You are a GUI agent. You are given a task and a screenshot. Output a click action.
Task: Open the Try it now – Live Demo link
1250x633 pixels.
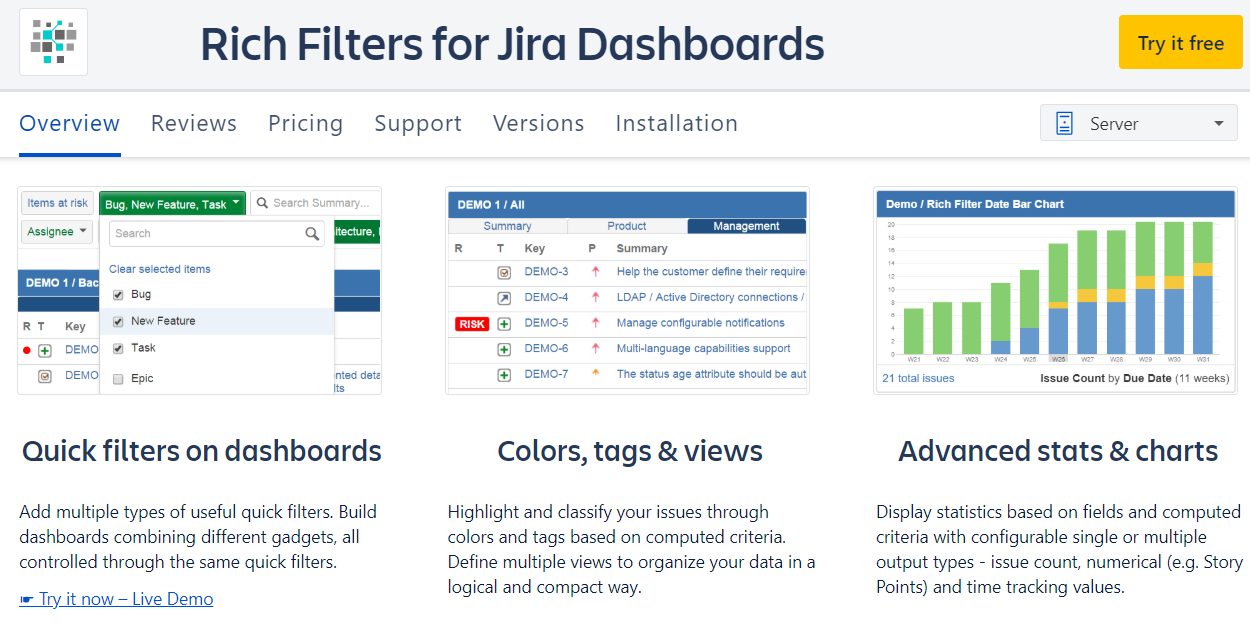point(116,599)
